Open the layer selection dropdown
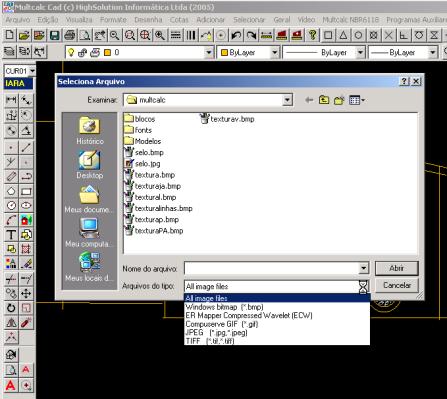 (x=209, y=52)
